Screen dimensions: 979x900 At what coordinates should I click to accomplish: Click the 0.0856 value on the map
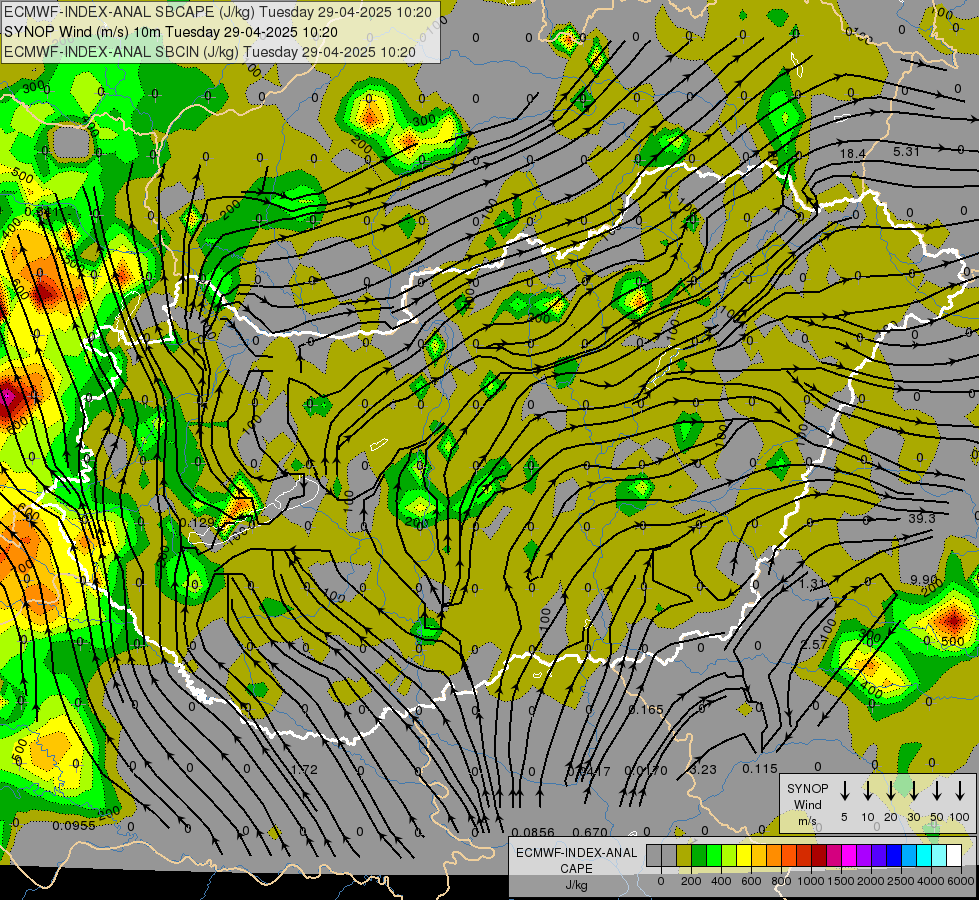point(533,832)
